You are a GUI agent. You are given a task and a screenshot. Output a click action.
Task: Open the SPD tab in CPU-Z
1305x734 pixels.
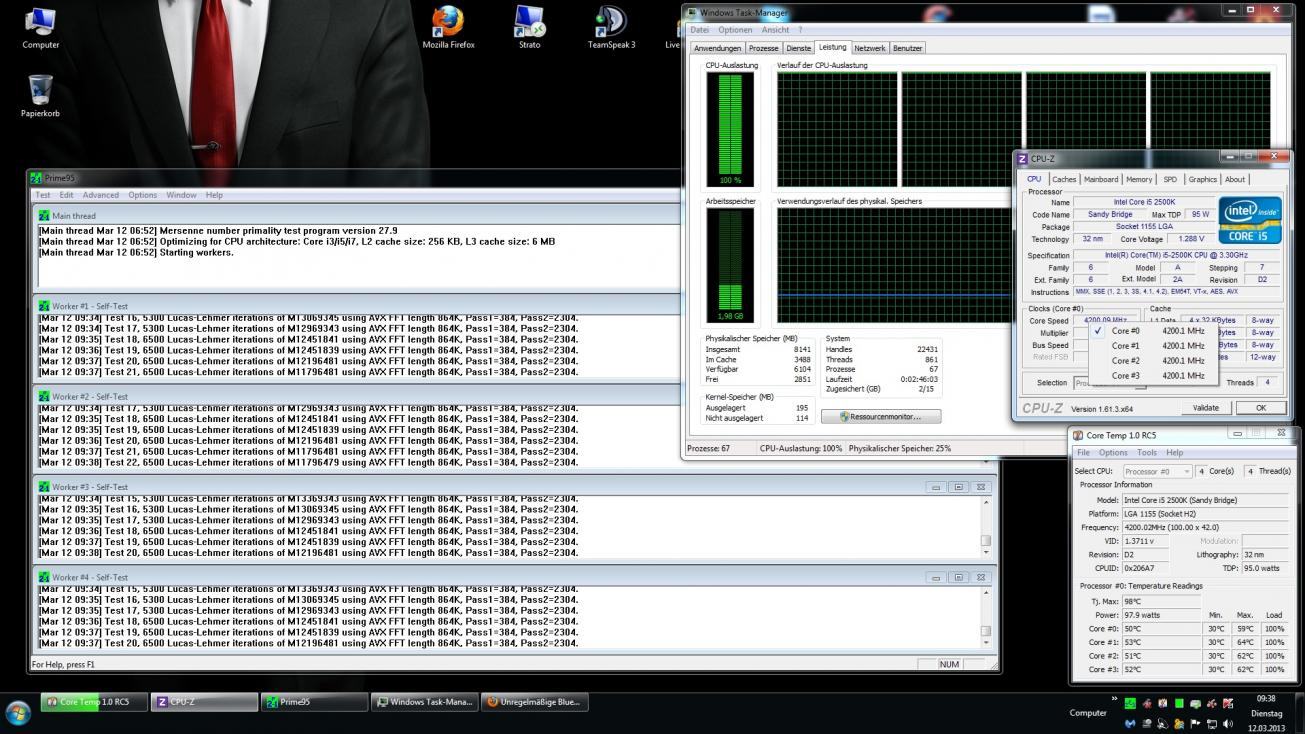1170,179
